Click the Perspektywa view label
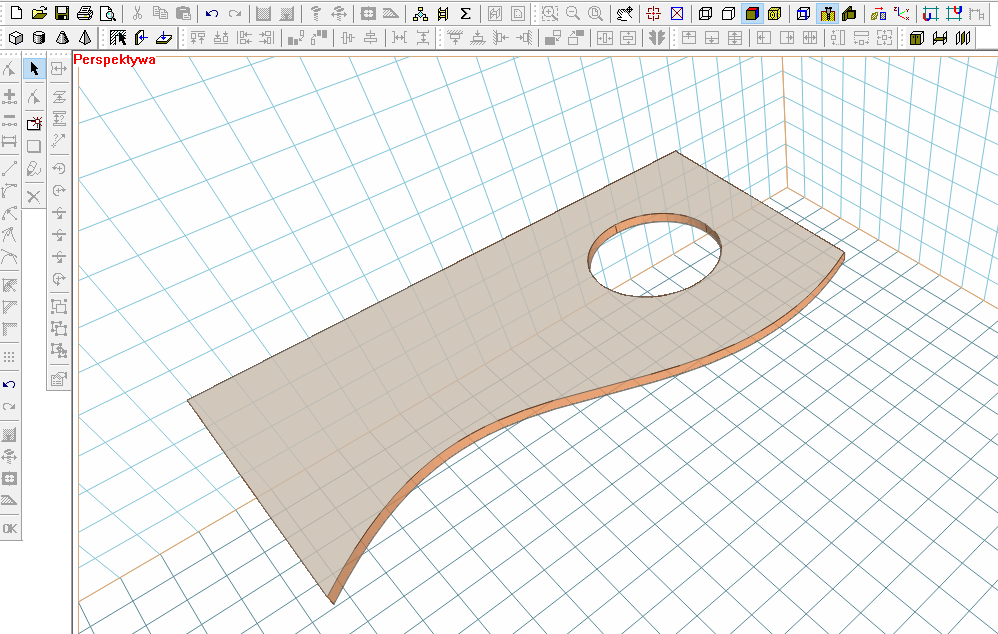 point(115,60)
